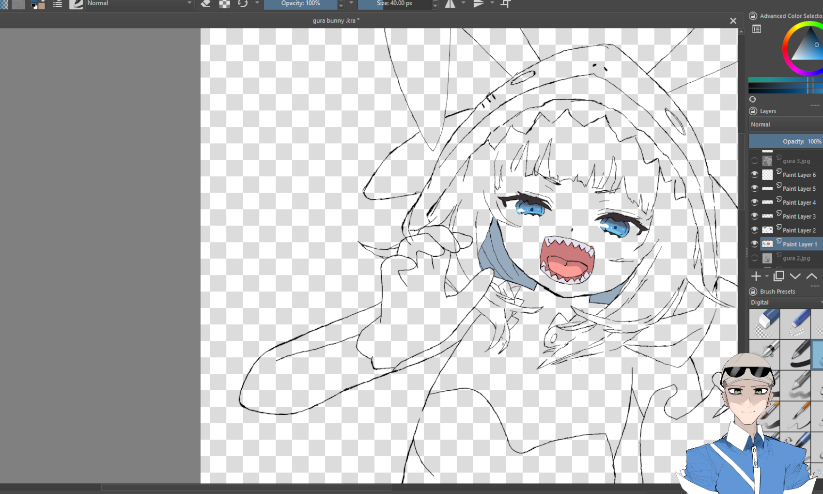Click the Brush Presets docker lock icon
The width and height of the screenshot is (823, 494).
(x=753, y=291)
